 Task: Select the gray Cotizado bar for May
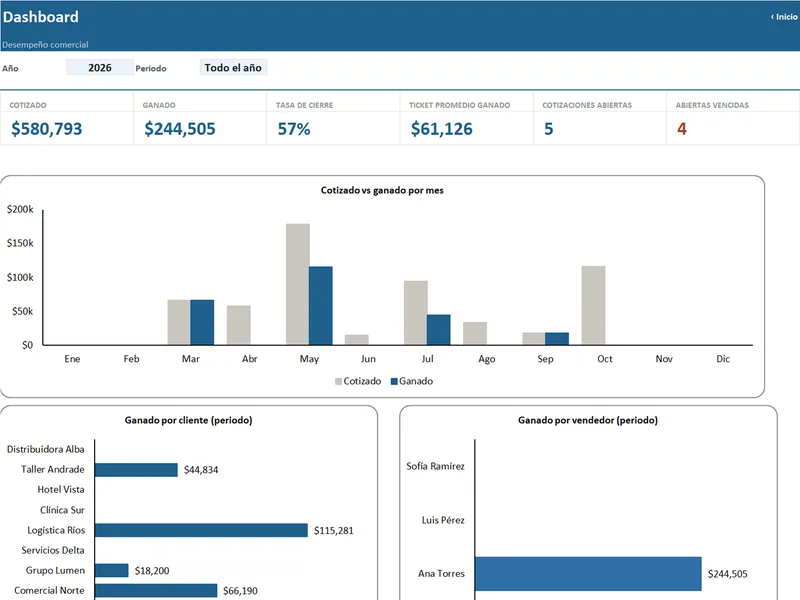click(x=297, y=284)
